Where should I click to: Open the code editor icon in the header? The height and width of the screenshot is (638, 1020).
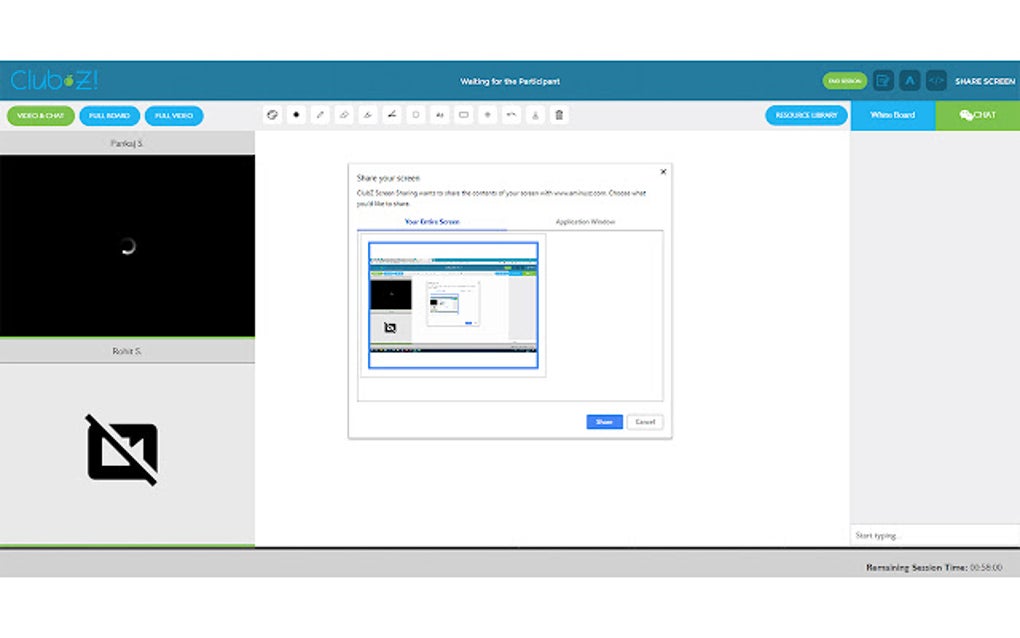(936, 80)
